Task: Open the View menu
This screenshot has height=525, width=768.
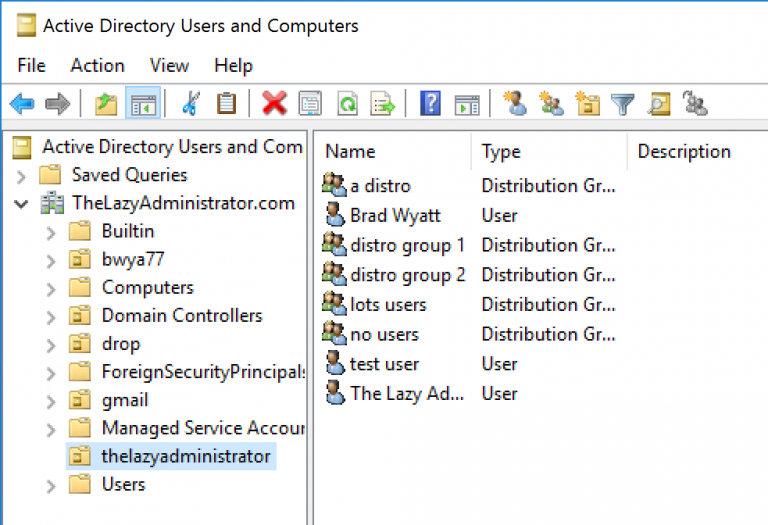Action: [x=169, y=65]
